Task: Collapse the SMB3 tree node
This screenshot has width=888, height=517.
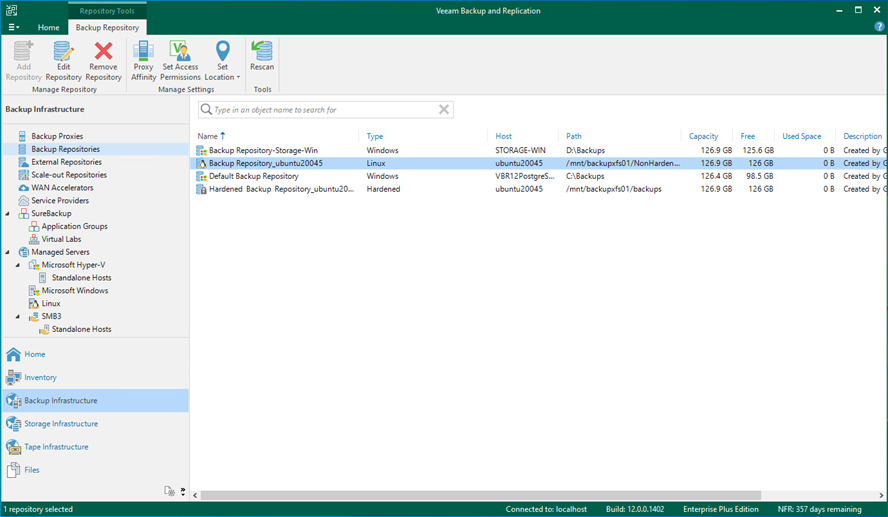Action: point(18,317)
